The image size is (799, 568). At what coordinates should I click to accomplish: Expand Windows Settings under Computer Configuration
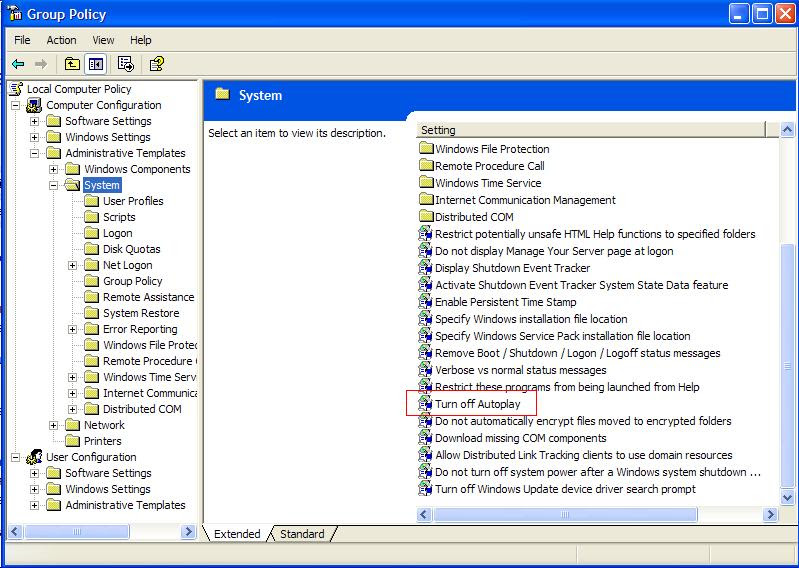34,138
